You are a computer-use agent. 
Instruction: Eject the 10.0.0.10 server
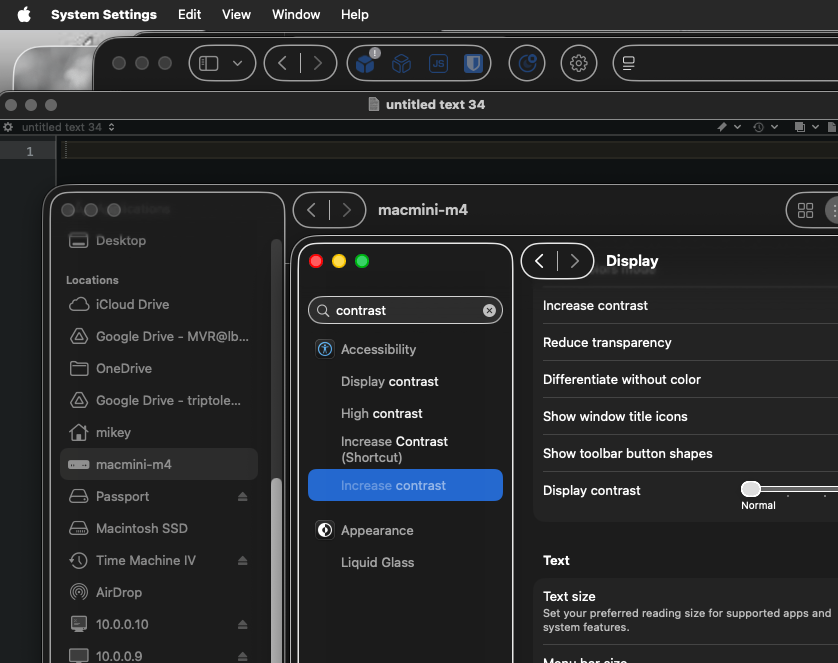pyautogui.click(x=243, y=624)
